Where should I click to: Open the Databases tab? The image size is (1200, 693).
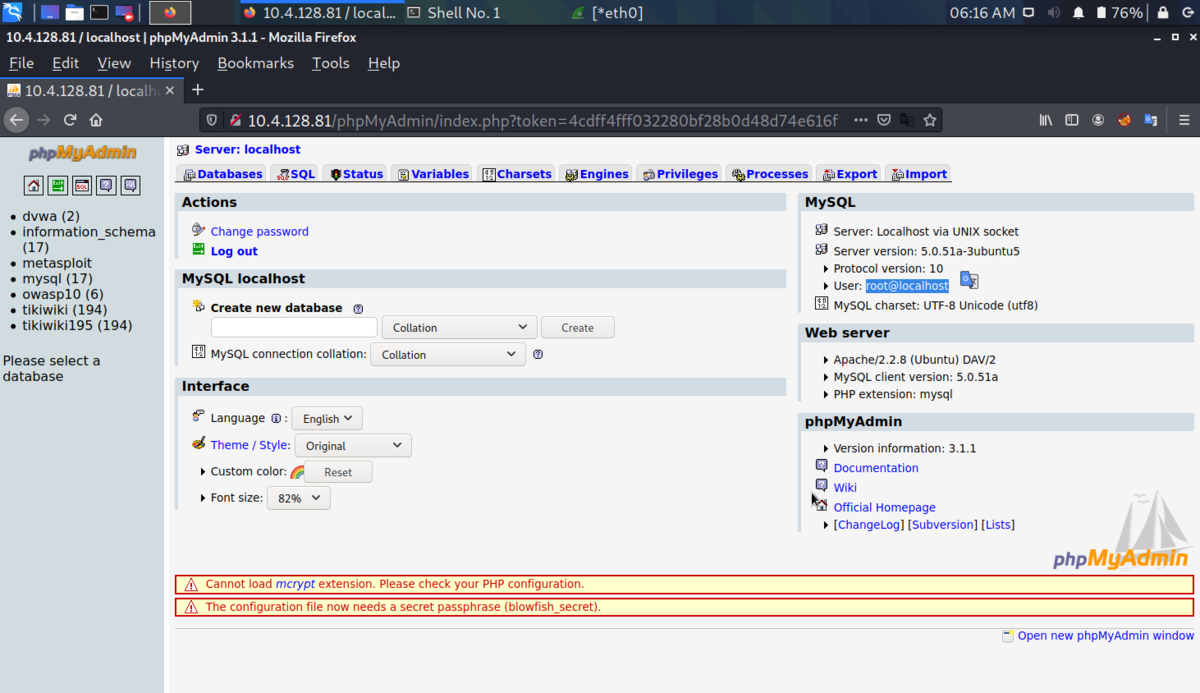click(222, 174)
